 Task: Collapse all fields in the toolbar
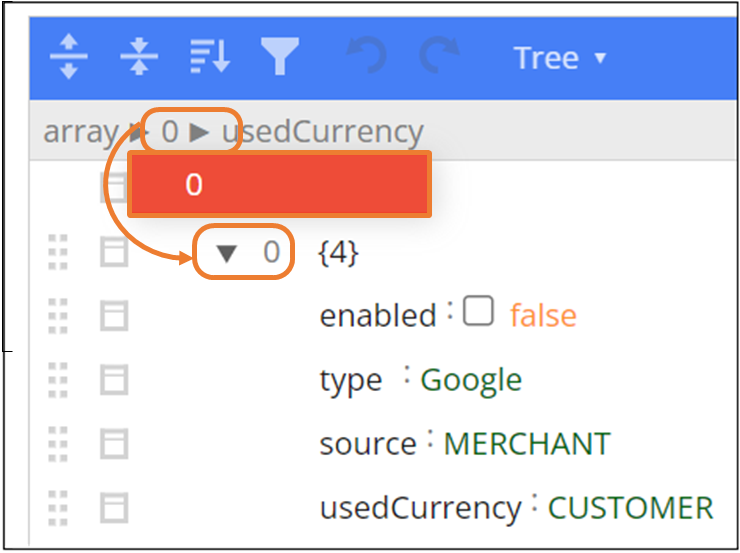(x=139, y=57)
